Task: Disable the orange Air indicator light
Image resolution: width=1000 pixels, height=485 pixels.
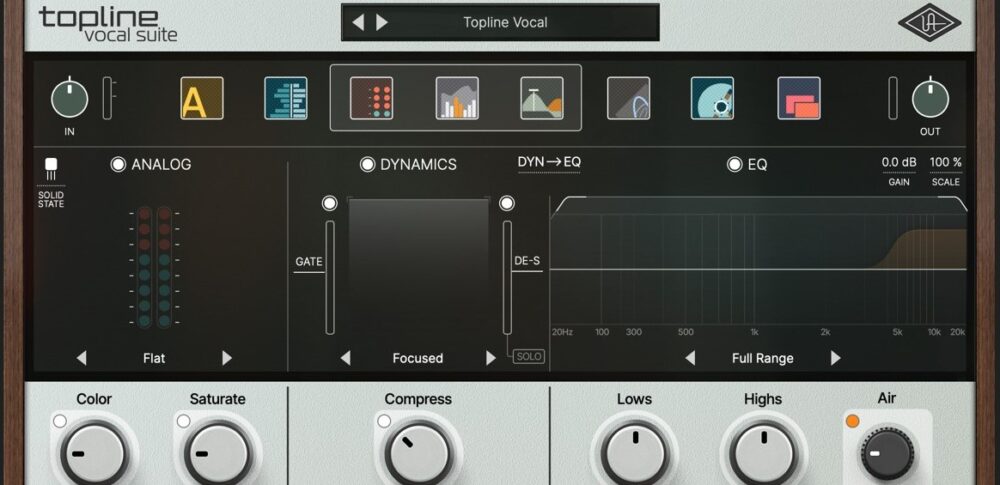Action: [x=852, y=421]
